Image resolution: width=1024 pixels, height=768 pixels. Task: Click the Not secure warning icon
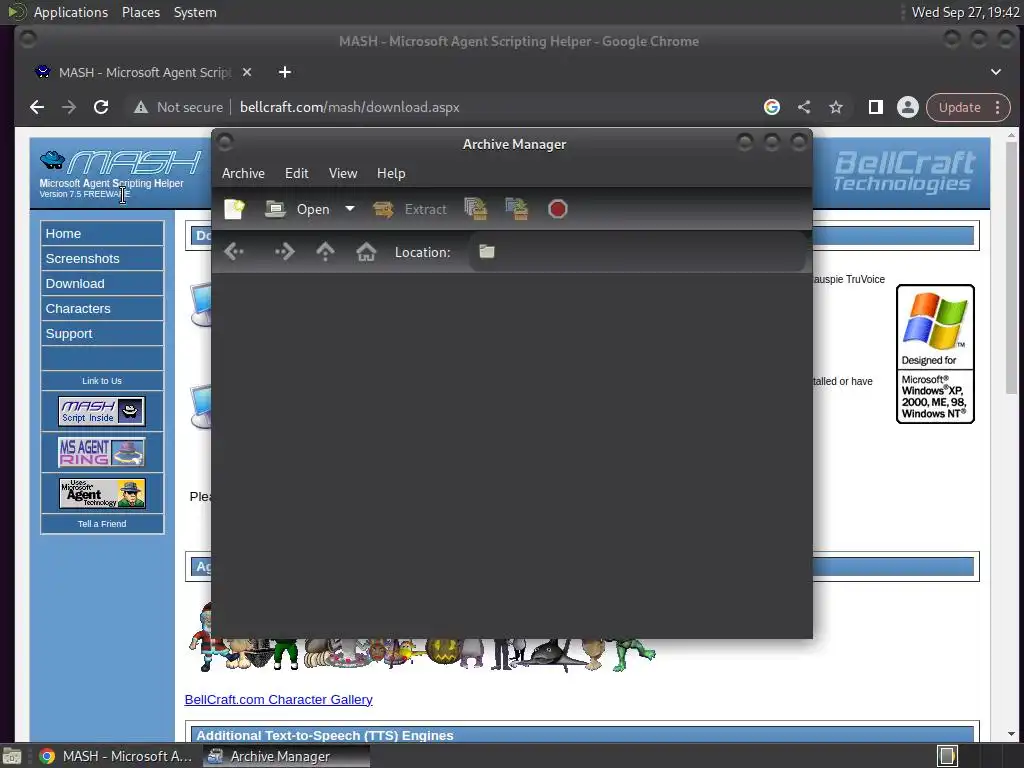click(x=141, y=107)
